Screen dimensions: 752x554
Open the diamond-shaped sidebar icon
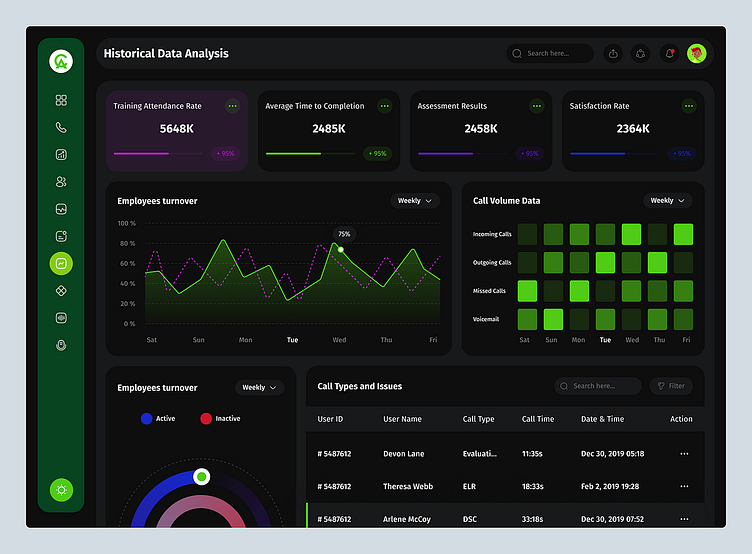click(x=61, y=291)
